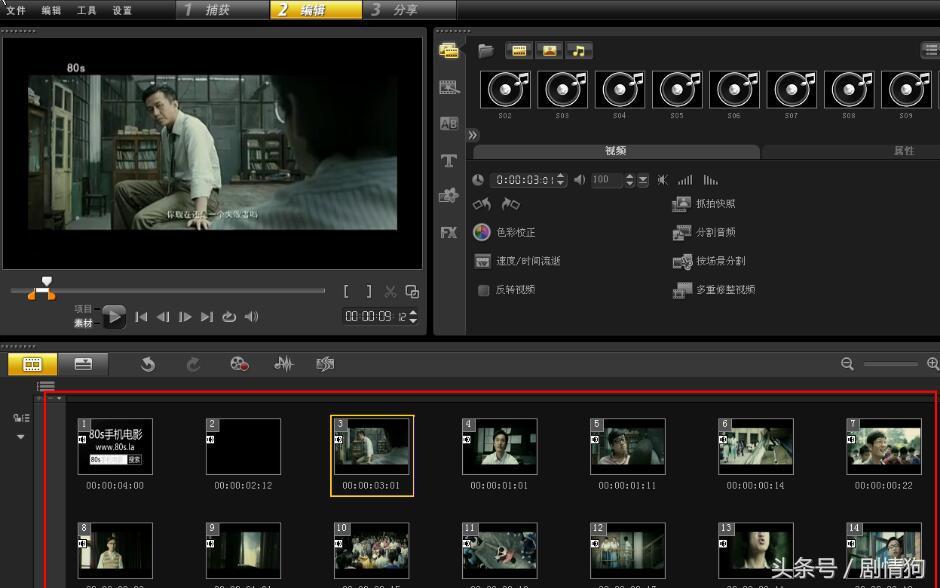Rotate the clip left
The width and height of the screenshot is (940, 588).
(x=481, y=204)
